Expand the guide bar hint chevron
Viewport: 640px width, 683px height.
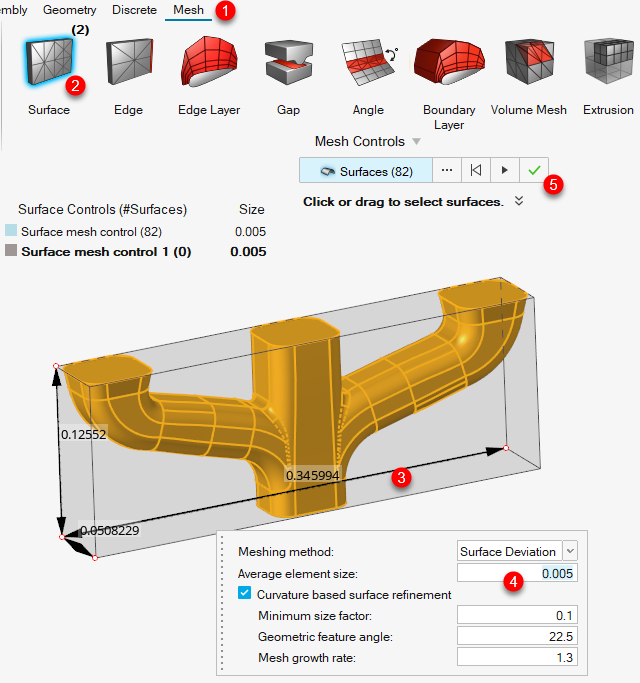tap(518, 201)
